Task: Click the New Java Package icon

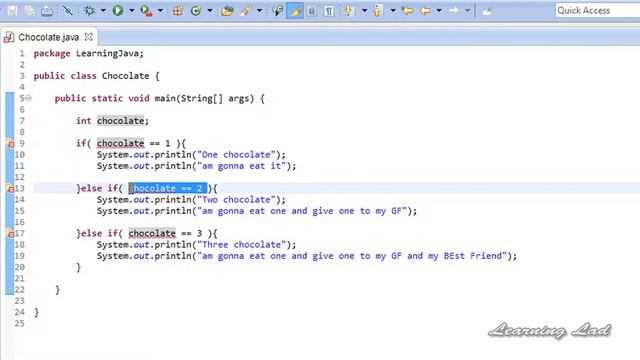Action: [x=178, y=11]
